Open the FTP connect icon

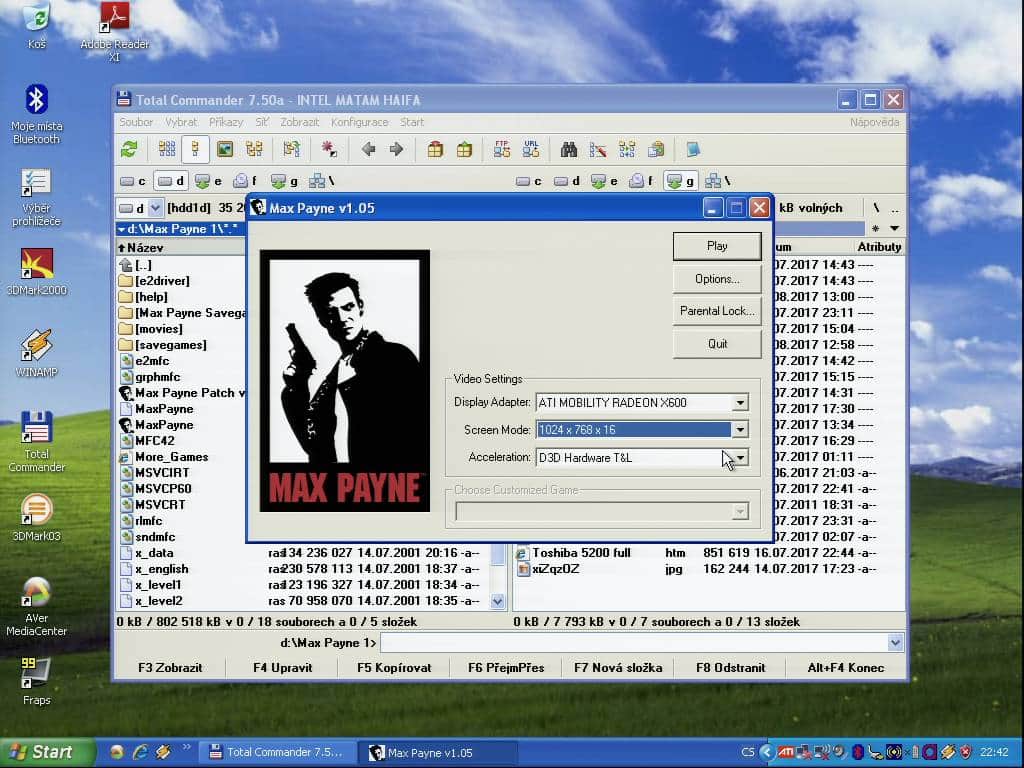502,150
